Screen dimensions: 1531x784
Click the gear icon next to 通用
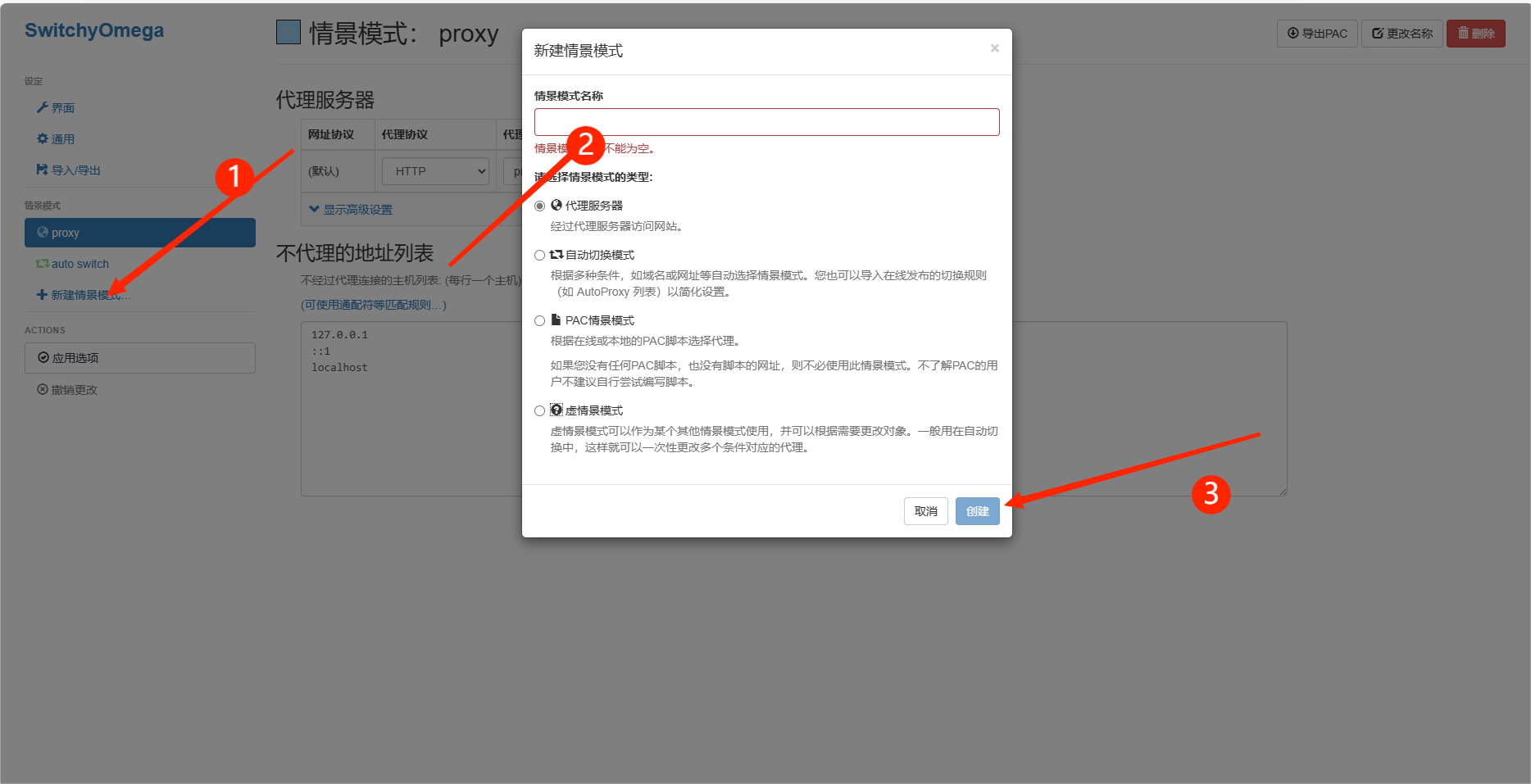click(43, 138)
